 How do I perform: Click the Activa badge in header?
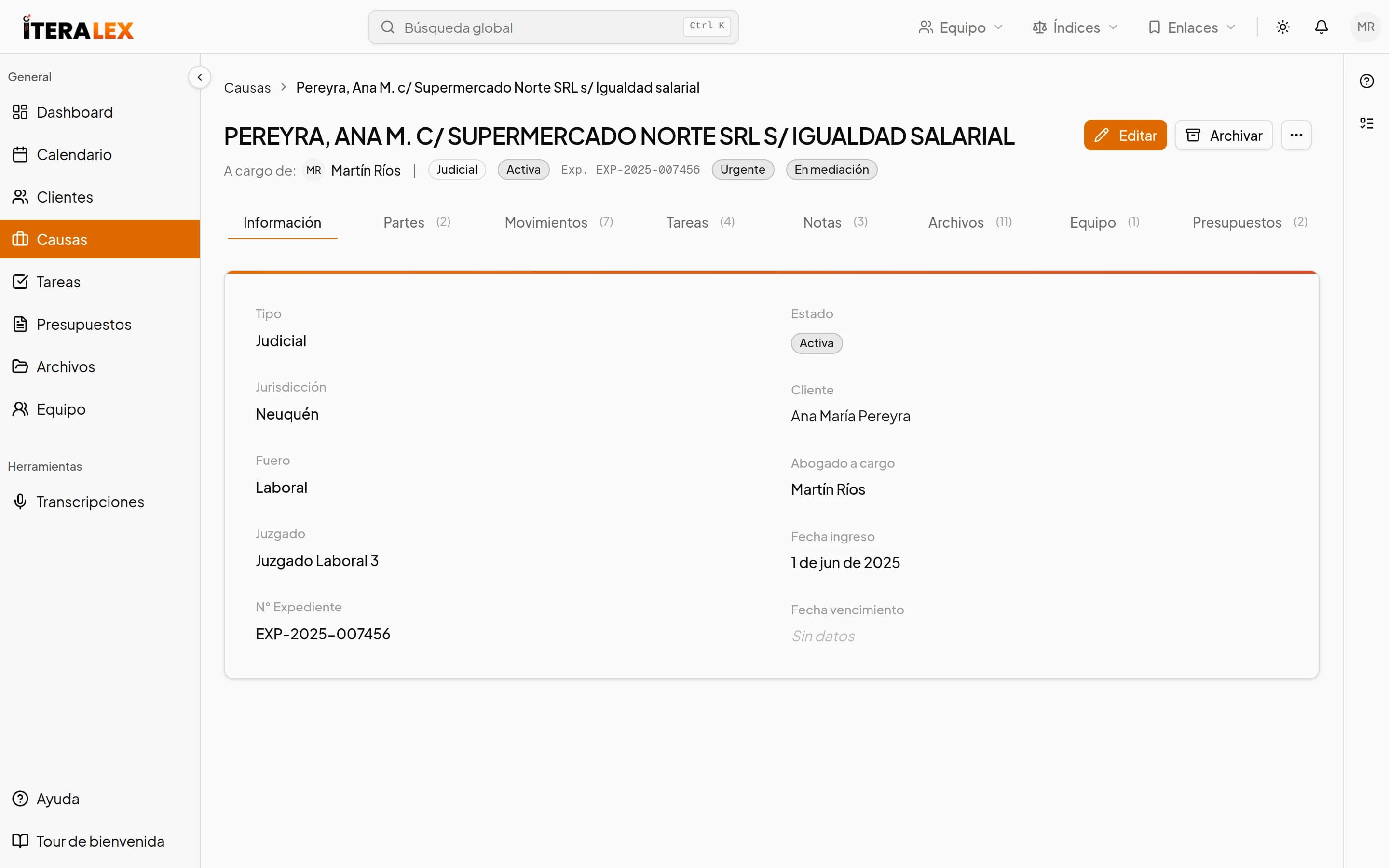[x=523, y=169]
